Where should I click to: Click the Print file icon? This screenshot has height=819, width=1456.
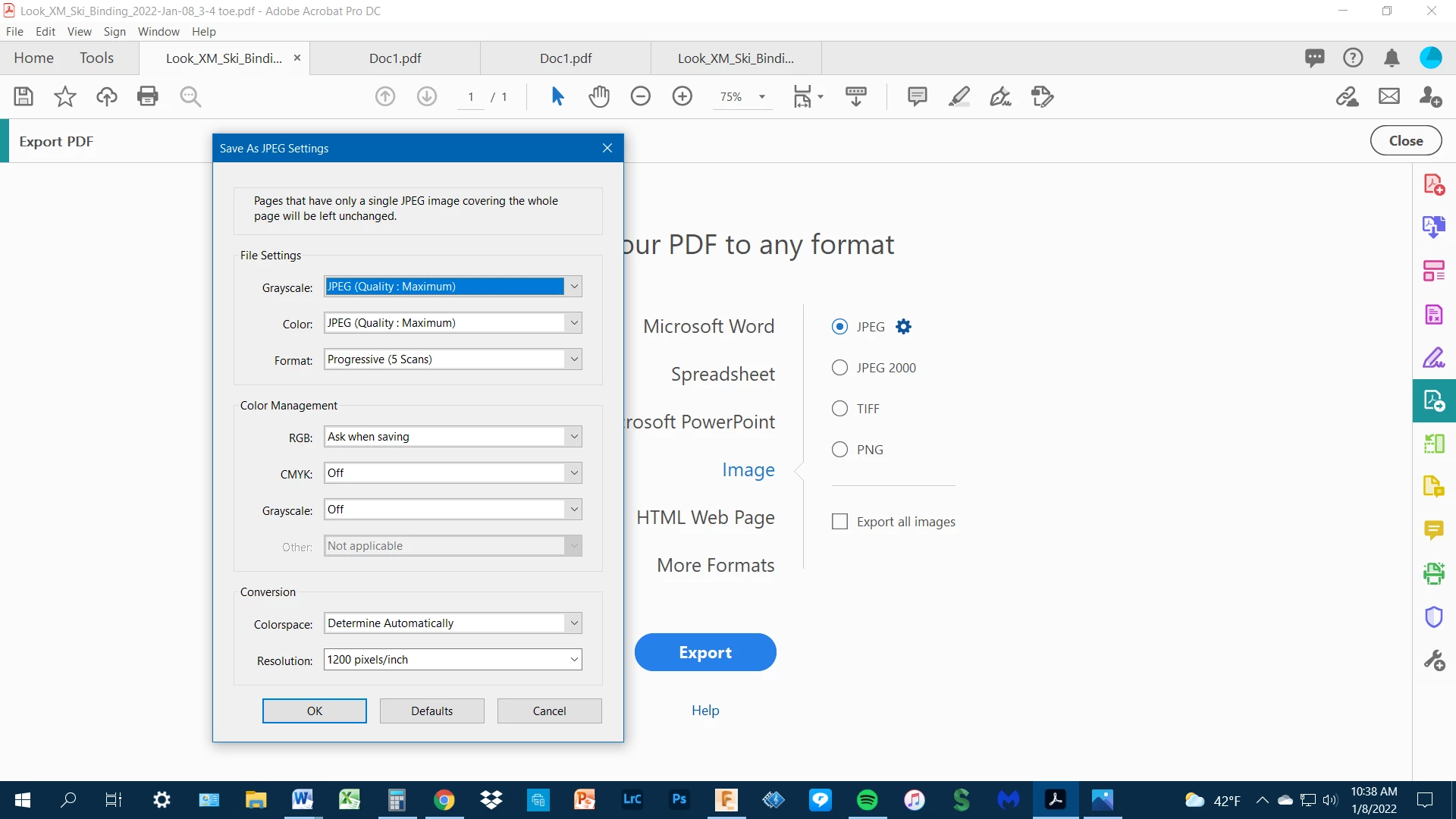[x=148, y=97]
